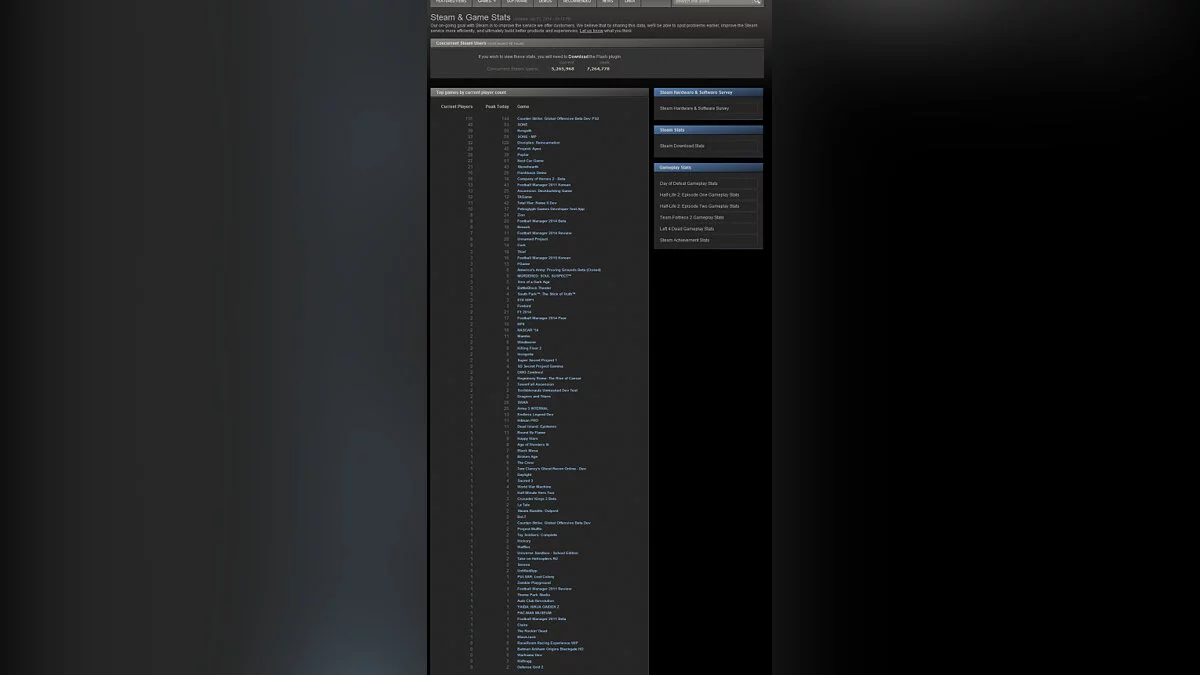
Task: Open Left 4 Dead Gameplay Stats
Action: 687,228
